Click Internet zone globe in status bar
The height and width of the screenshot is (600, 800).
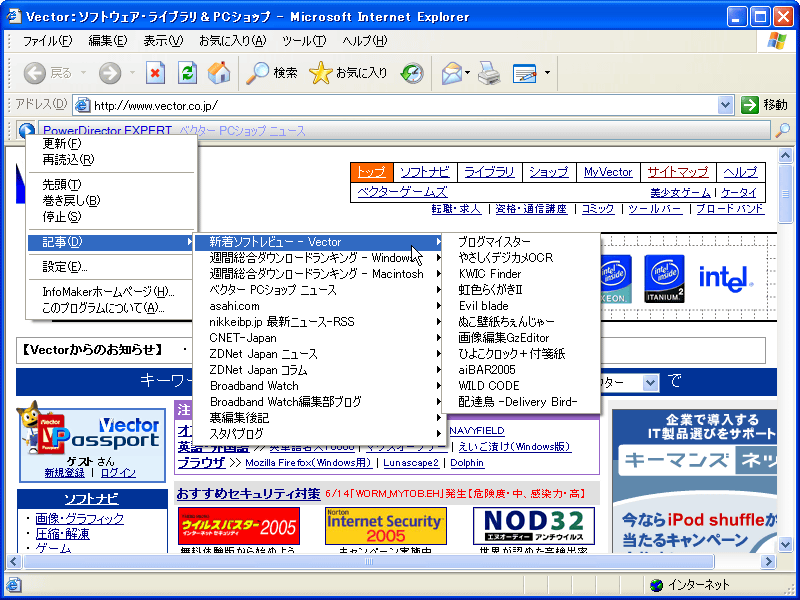[x=657, y=585]
